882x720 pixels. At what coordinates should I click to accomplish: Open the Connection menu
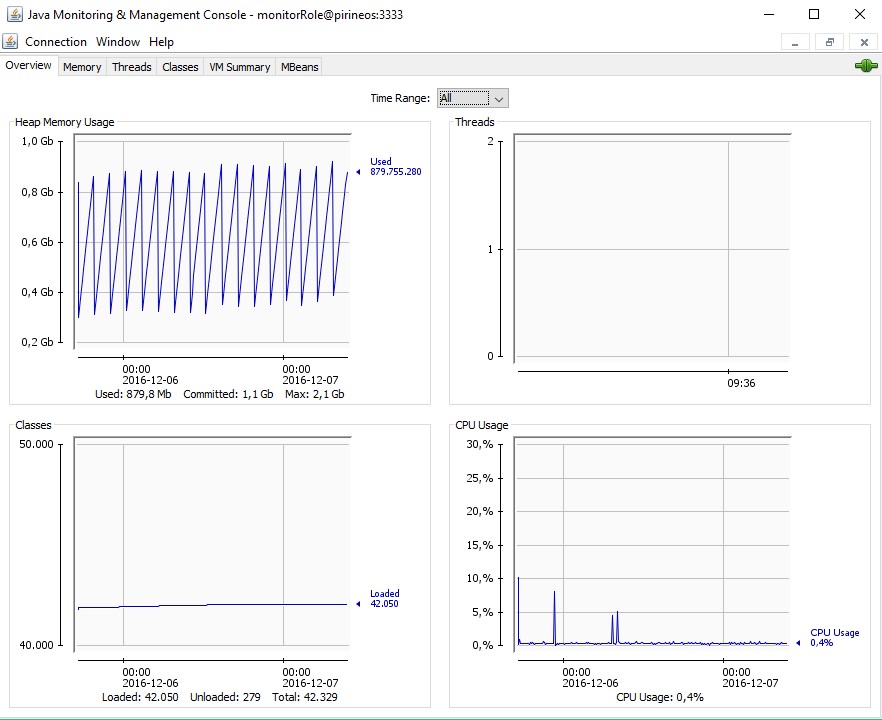pyautogui.click(x=56, y=42)
